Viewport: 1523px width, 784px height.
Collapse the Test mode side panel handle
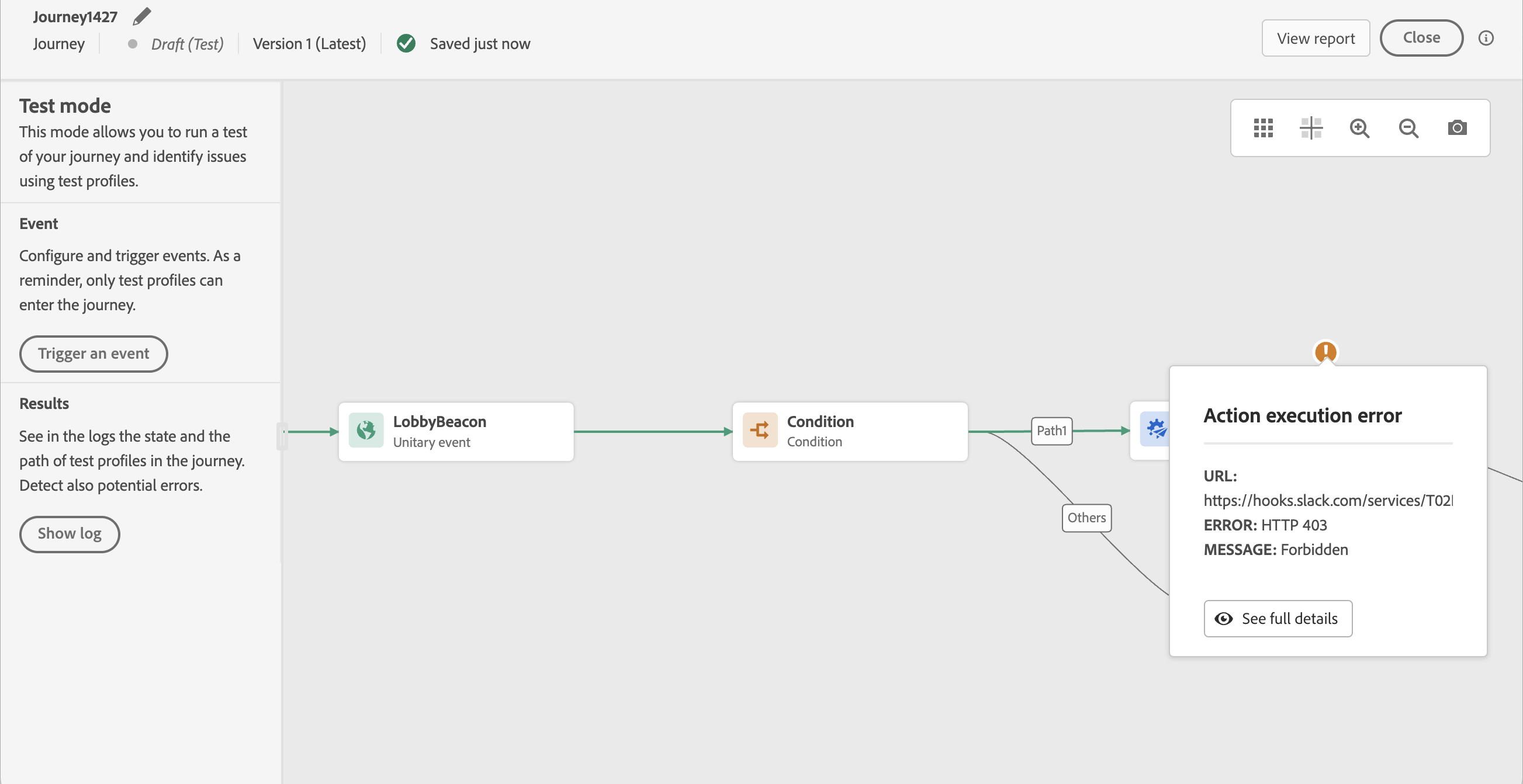click(x=282, y=436)
